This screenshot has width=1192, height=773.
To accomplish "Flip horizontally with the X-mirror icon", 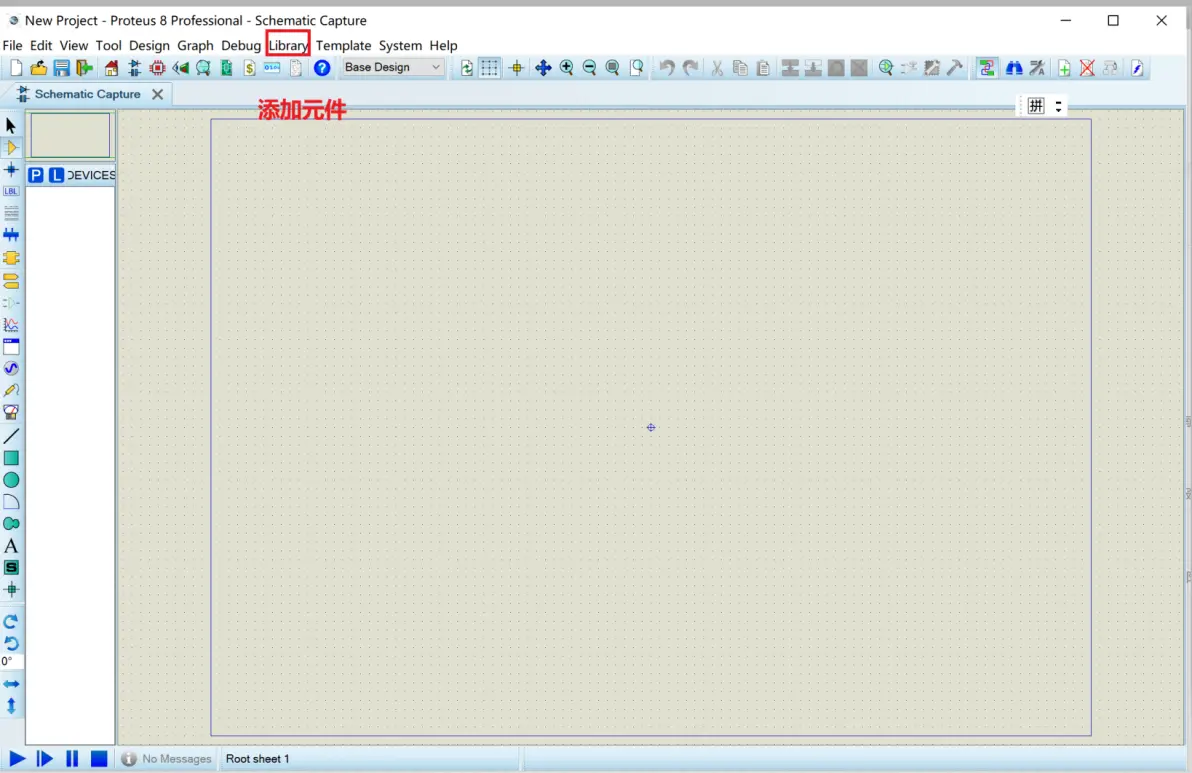I will [11, 684].
